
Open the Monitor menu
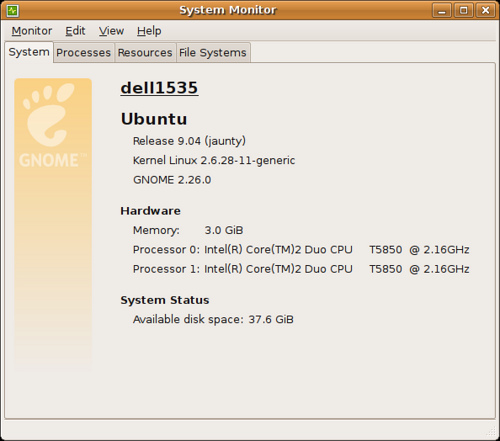pos(32,31)
